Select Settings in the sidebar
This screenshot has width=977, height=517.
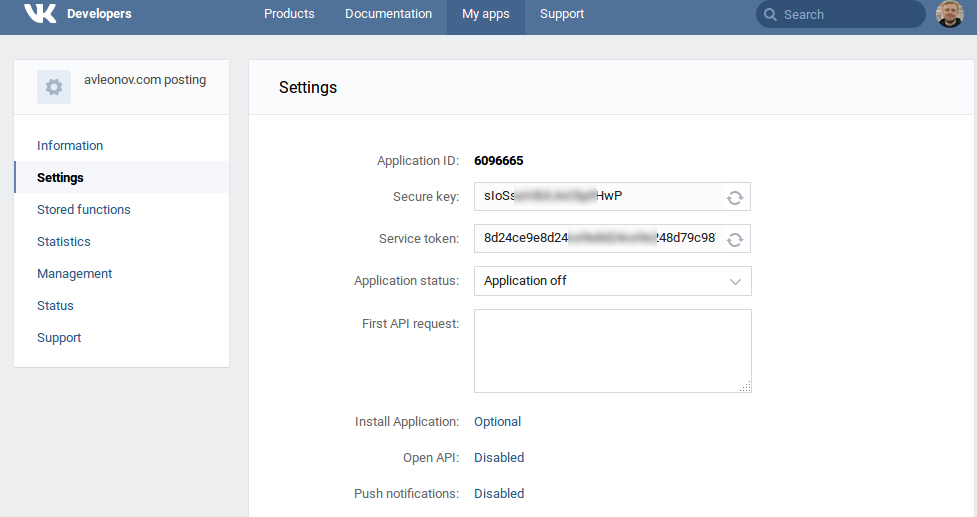pyautogui.click(x=122, y=178)
